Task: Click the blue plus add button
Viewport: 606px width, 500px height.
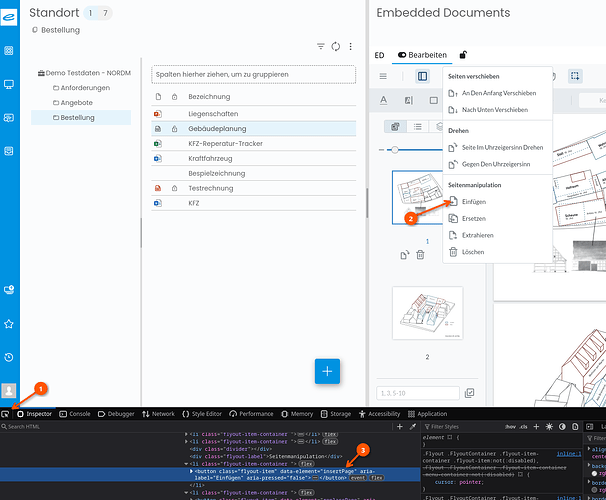Action: point(327,371)
